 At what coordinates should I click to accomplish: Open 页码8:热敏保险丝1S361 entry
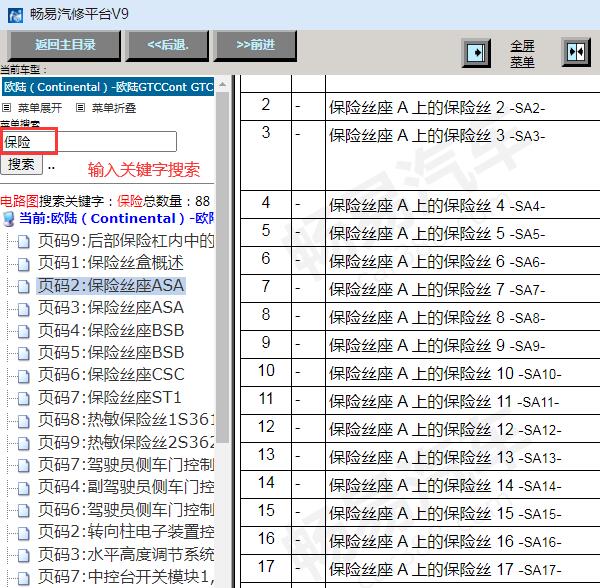click(126, 420)
